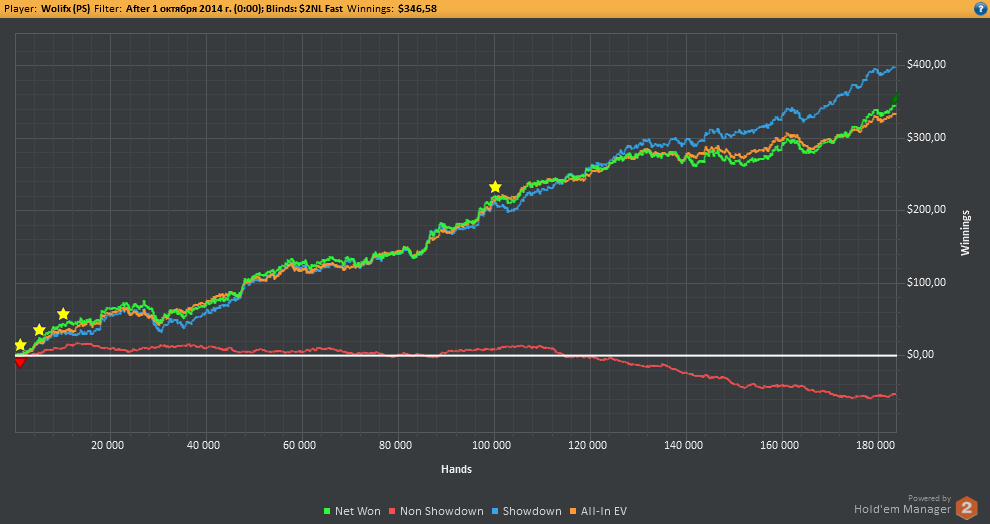This screenshot has height=524, width=990.
Task: Click the $200,00 axis label
Action: (926, 210)
